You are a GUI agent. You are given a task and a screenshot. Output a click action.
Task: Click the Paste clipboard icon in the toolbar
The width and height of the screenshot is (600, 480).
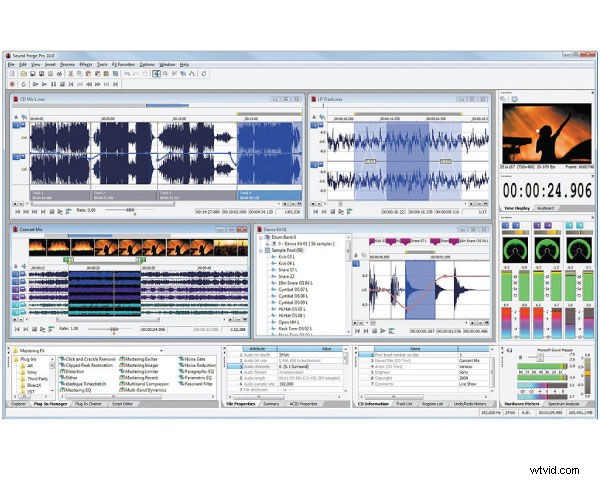coord(88,73)
